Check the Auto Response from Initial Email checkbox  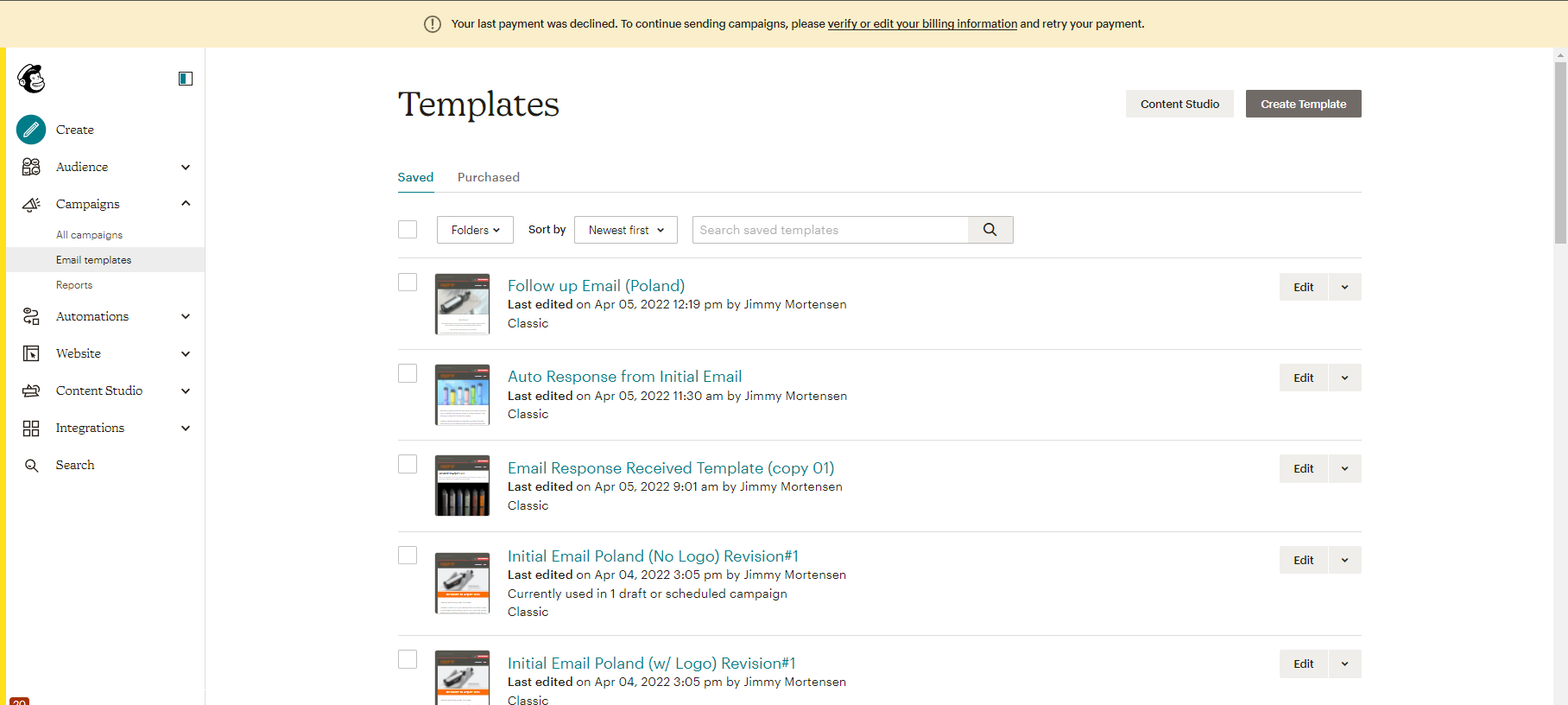tap(408, 373)
